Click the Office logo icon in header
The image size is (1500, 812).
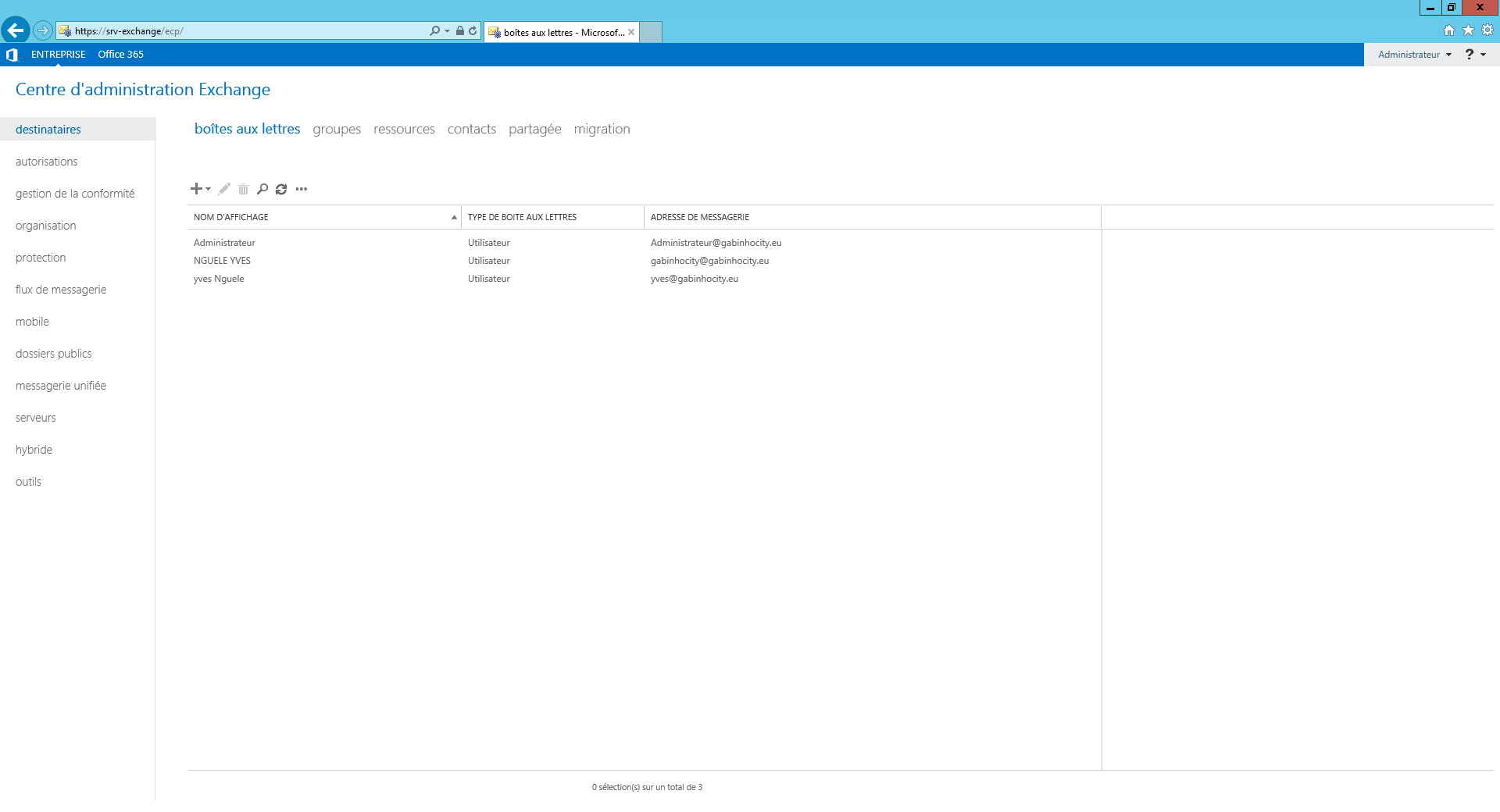tap(12, 55)
